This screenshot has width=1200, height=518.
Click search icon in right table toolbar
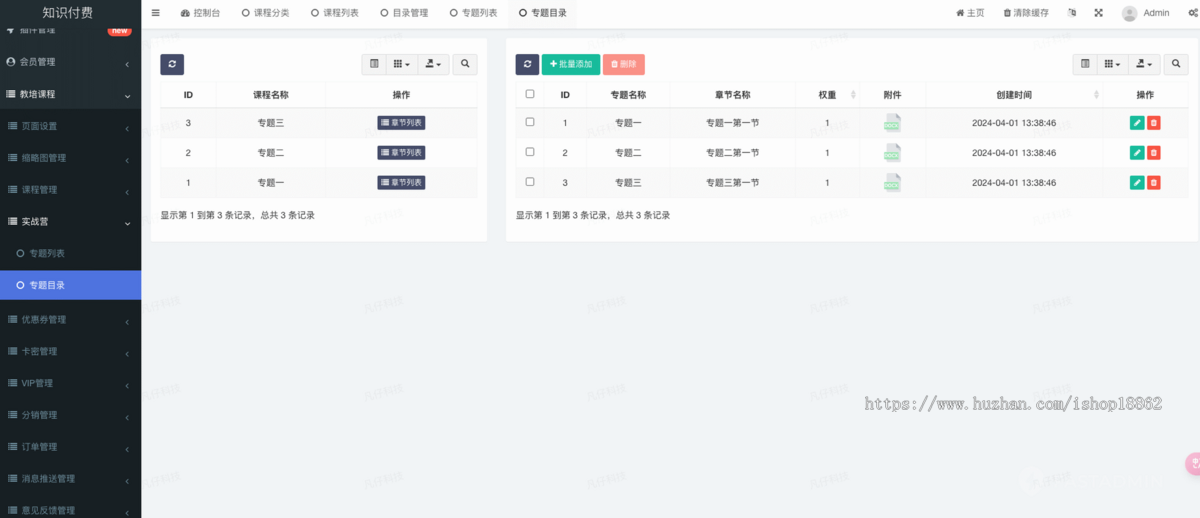1176,64
